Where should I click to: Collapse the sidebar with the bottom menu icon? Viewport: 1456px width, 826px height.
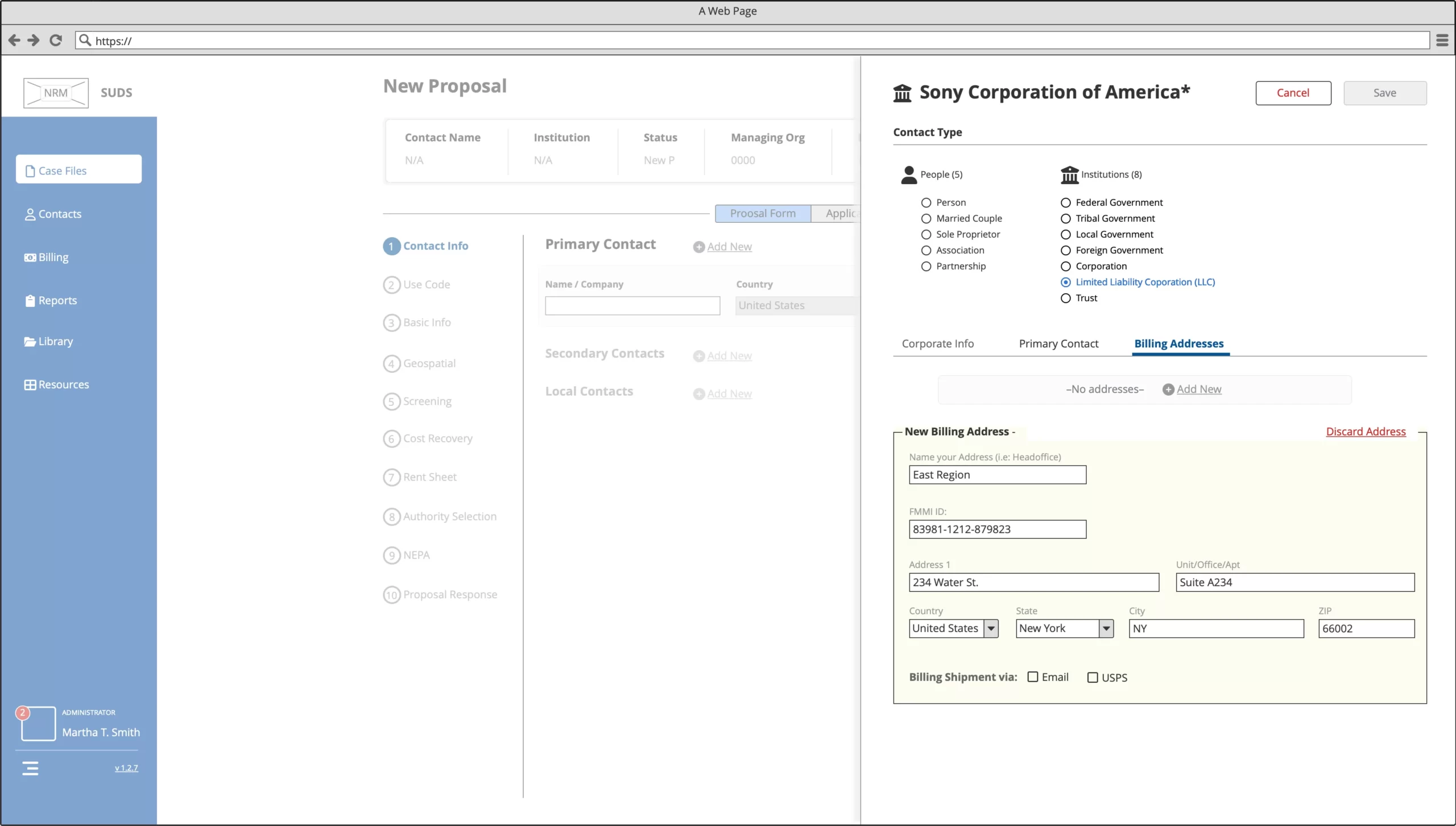(30, 769)
